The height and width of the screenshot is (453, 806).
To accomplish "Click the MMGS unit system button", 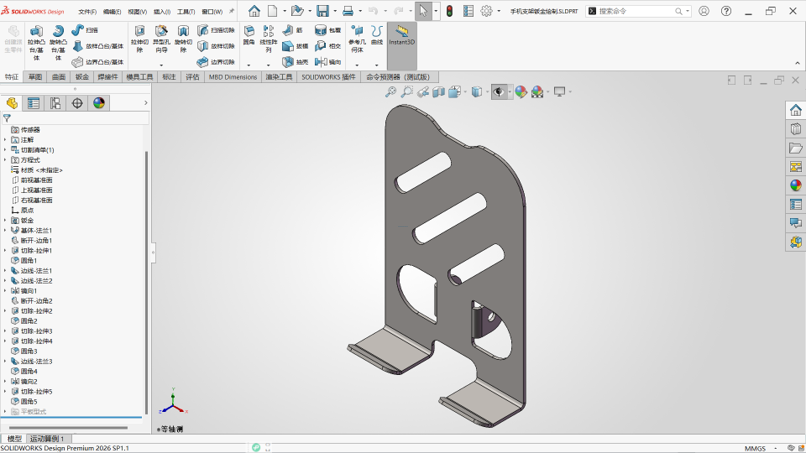I will click(x=755, y=448).
